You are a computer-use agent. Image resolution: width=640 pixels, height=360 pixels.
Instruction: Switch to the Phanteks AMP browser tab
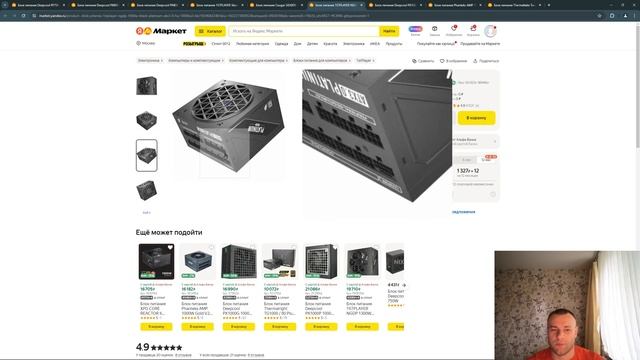[454, 5]
